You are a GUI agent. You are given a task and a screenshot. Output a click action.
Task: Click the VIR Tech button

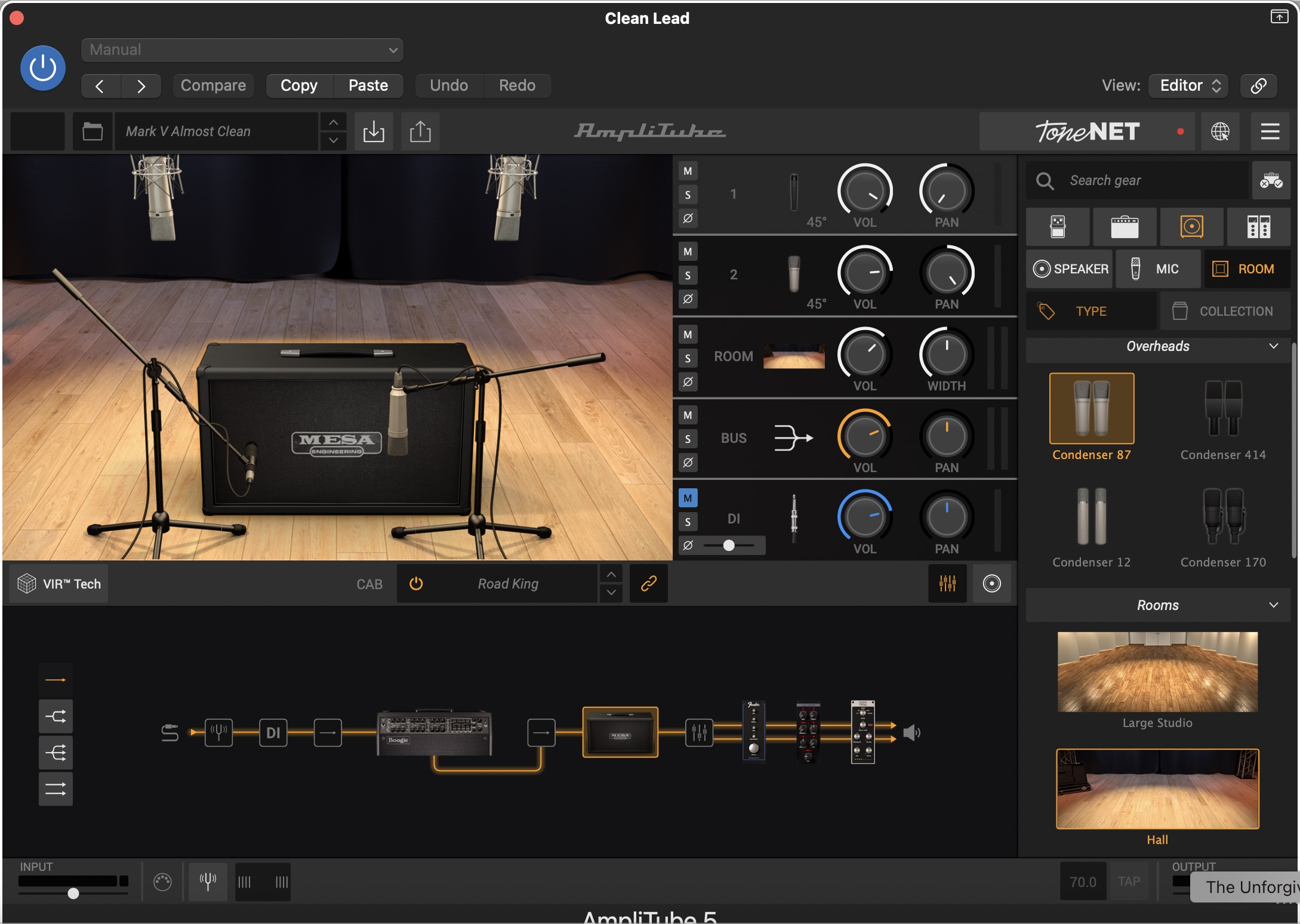coord(59,584)
